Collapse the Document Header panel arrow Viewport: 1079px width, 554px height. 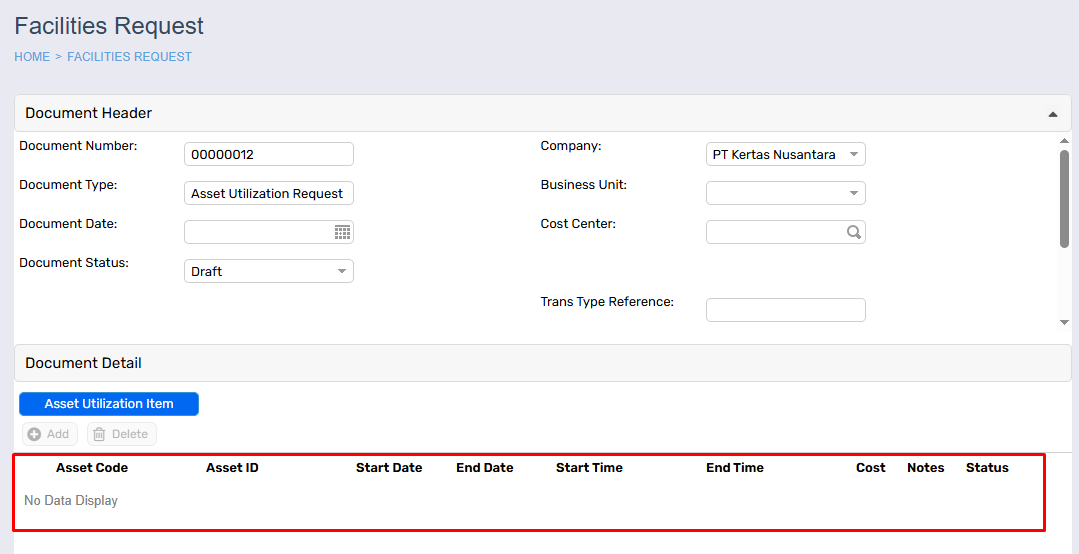coord(1052,114)
